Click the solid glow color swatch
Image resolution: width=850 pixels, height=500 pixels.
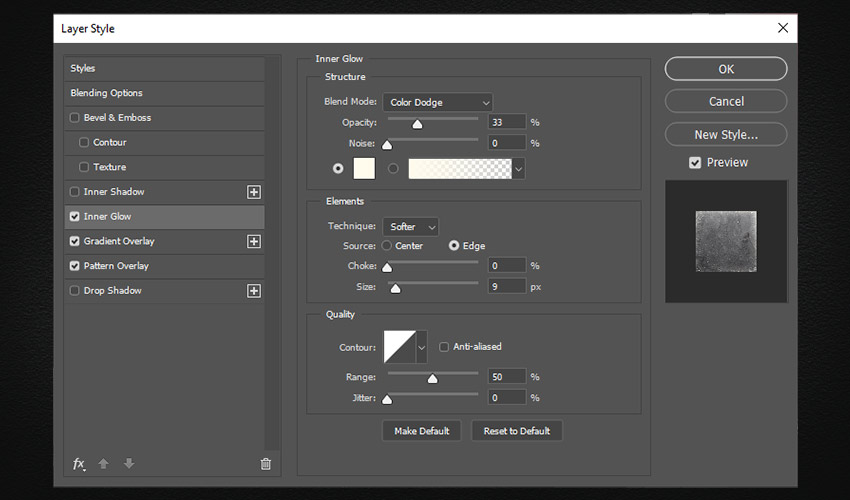click(x=364, y=168)
